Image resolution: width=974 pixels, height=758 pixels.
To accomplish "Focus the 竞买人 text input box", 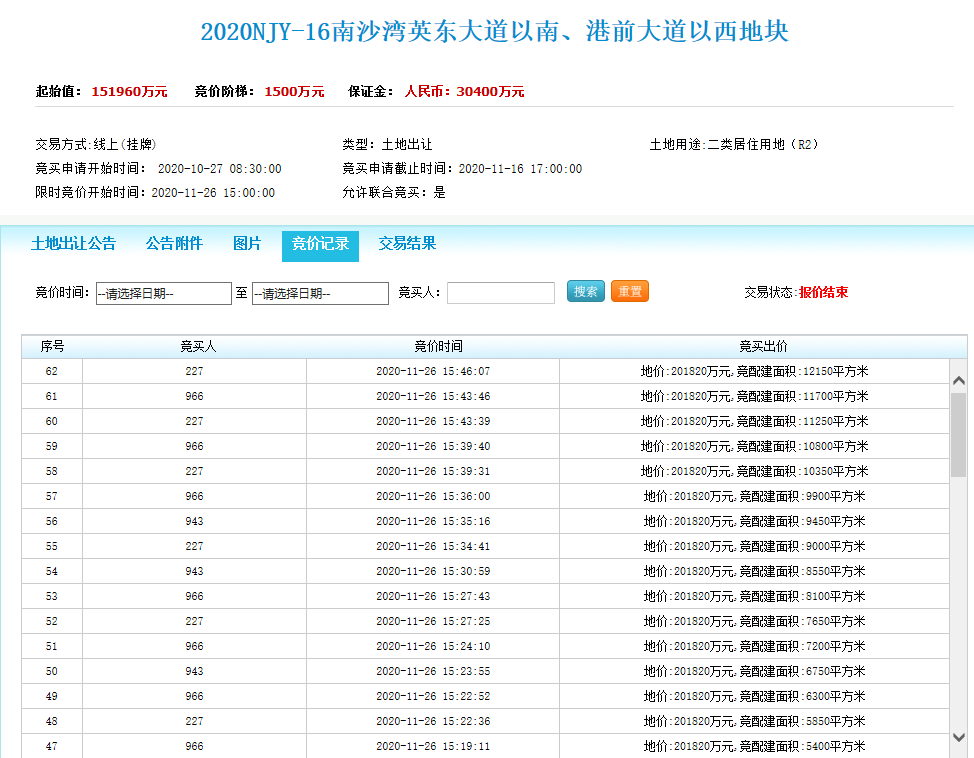I will pyautogui.click(x=500, y=293).
